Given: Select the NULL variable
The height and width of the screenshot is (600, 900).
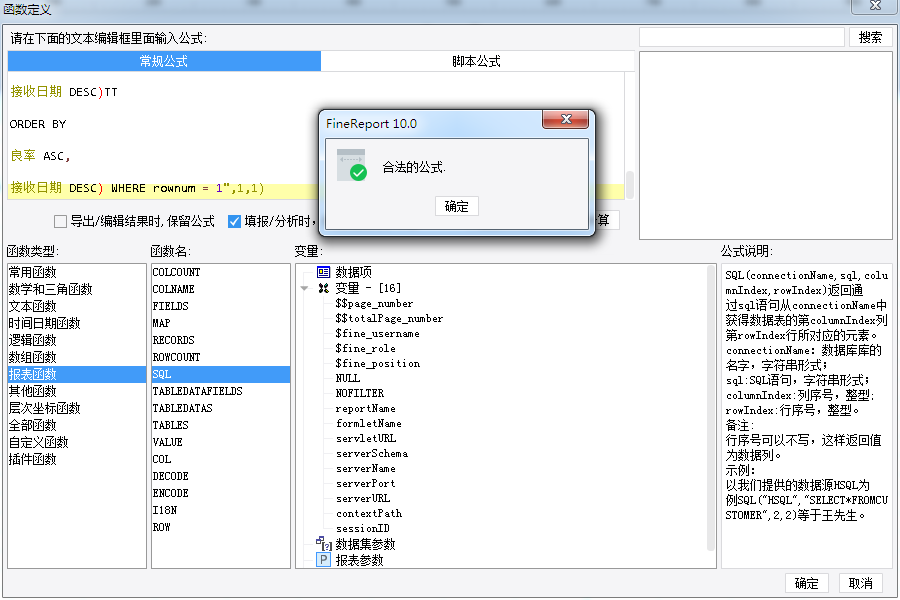Looking at the screenshot, I should [x=348, y=378].
